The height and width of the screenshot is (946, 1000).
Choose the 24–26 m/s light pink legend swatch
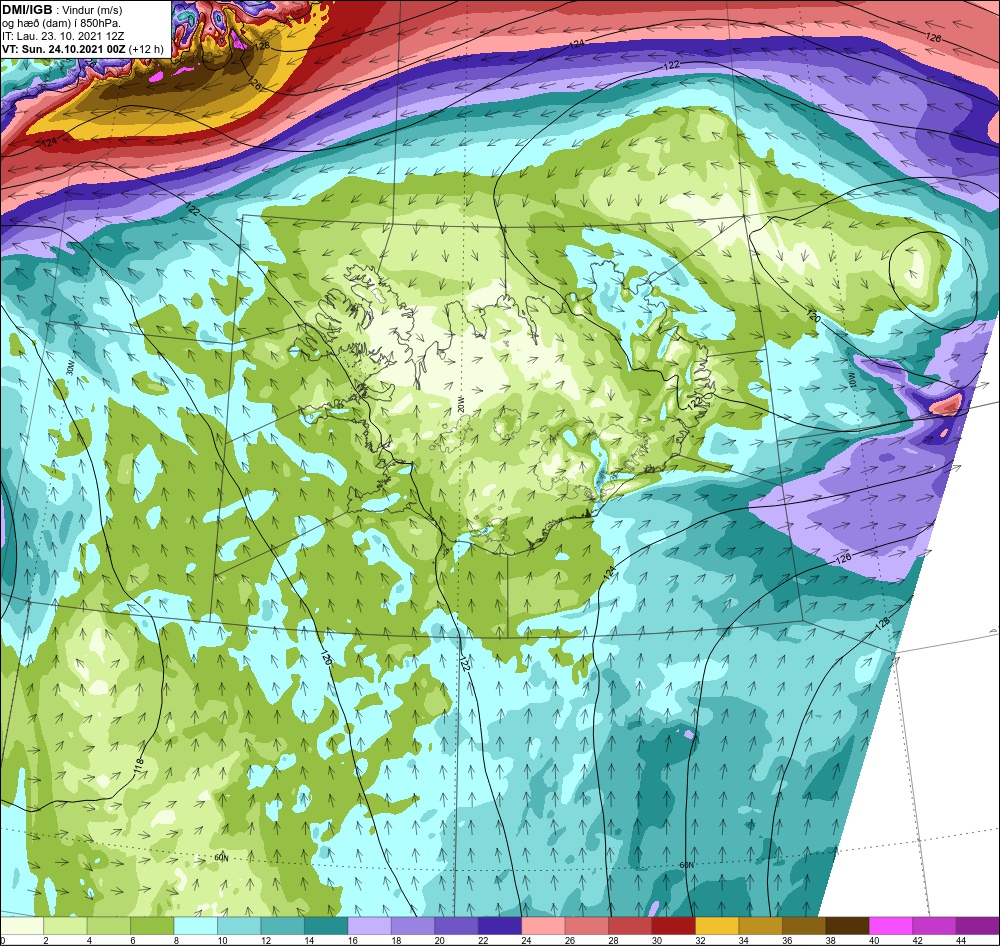[543, 926]
